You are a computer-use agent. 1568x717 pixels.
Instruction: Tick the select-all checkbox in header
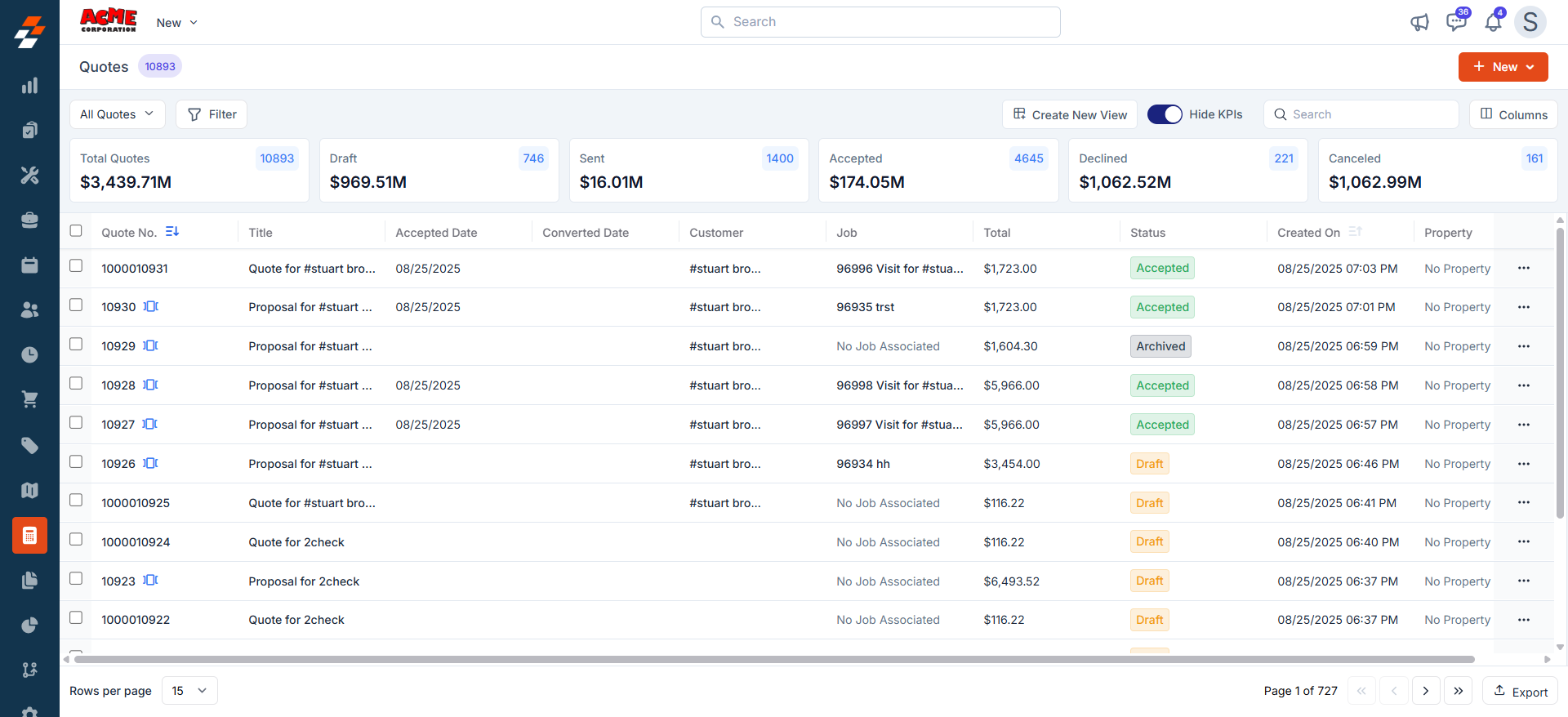pos(76,231)
